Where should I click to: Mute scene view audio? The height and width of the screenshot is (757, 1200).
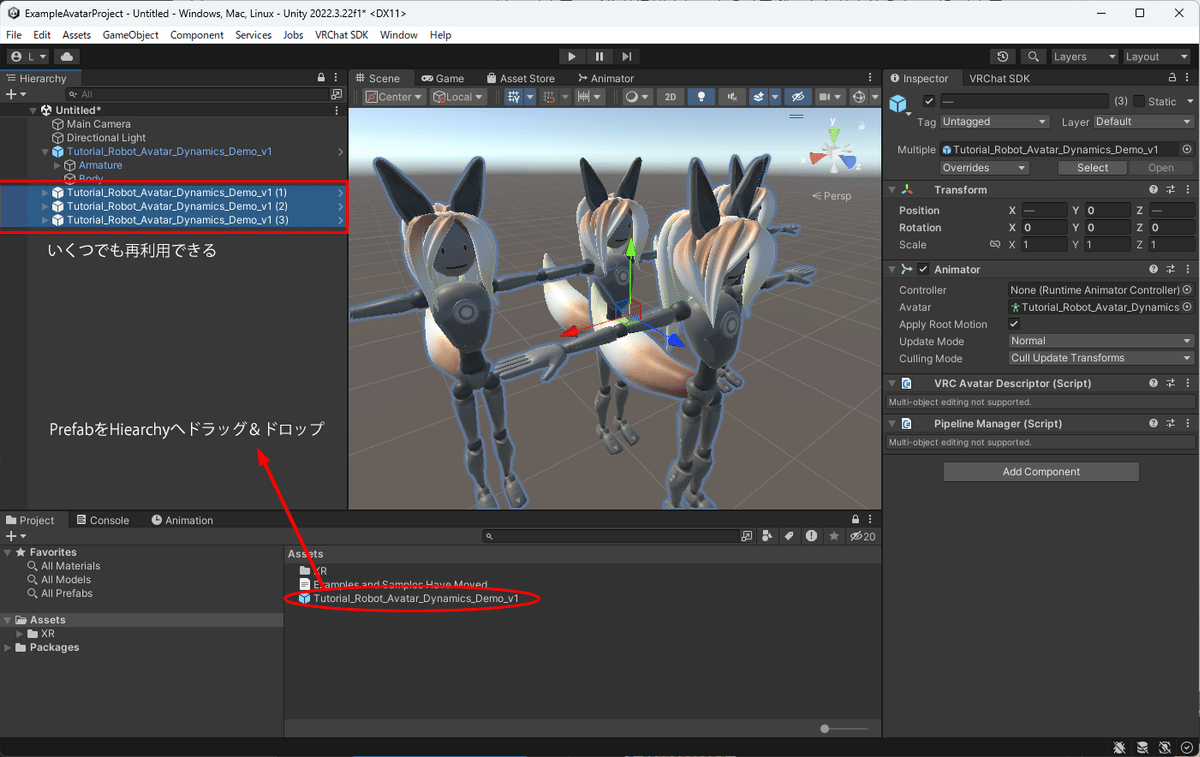click(x=732, y=96)
